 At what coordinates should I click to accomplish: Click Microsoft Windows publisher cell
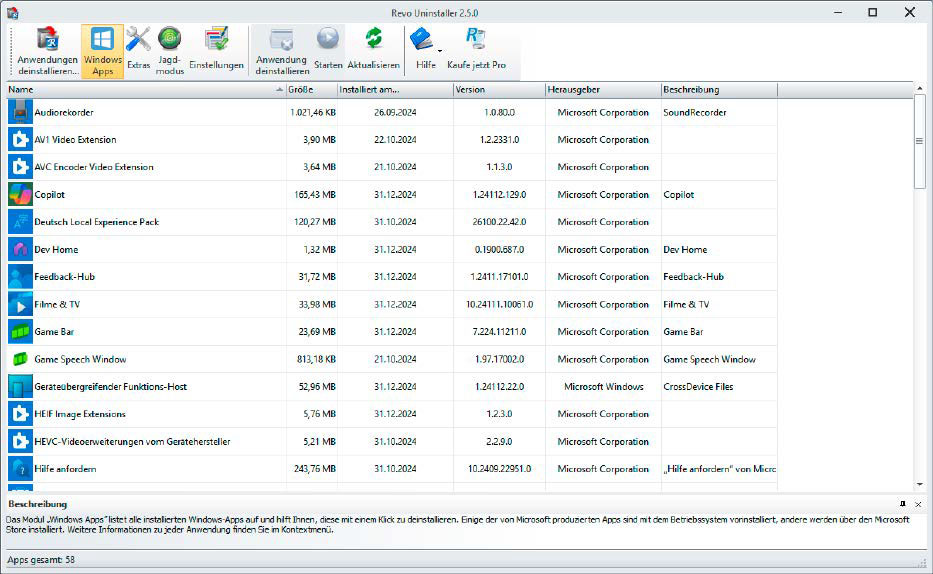point(603,387)
